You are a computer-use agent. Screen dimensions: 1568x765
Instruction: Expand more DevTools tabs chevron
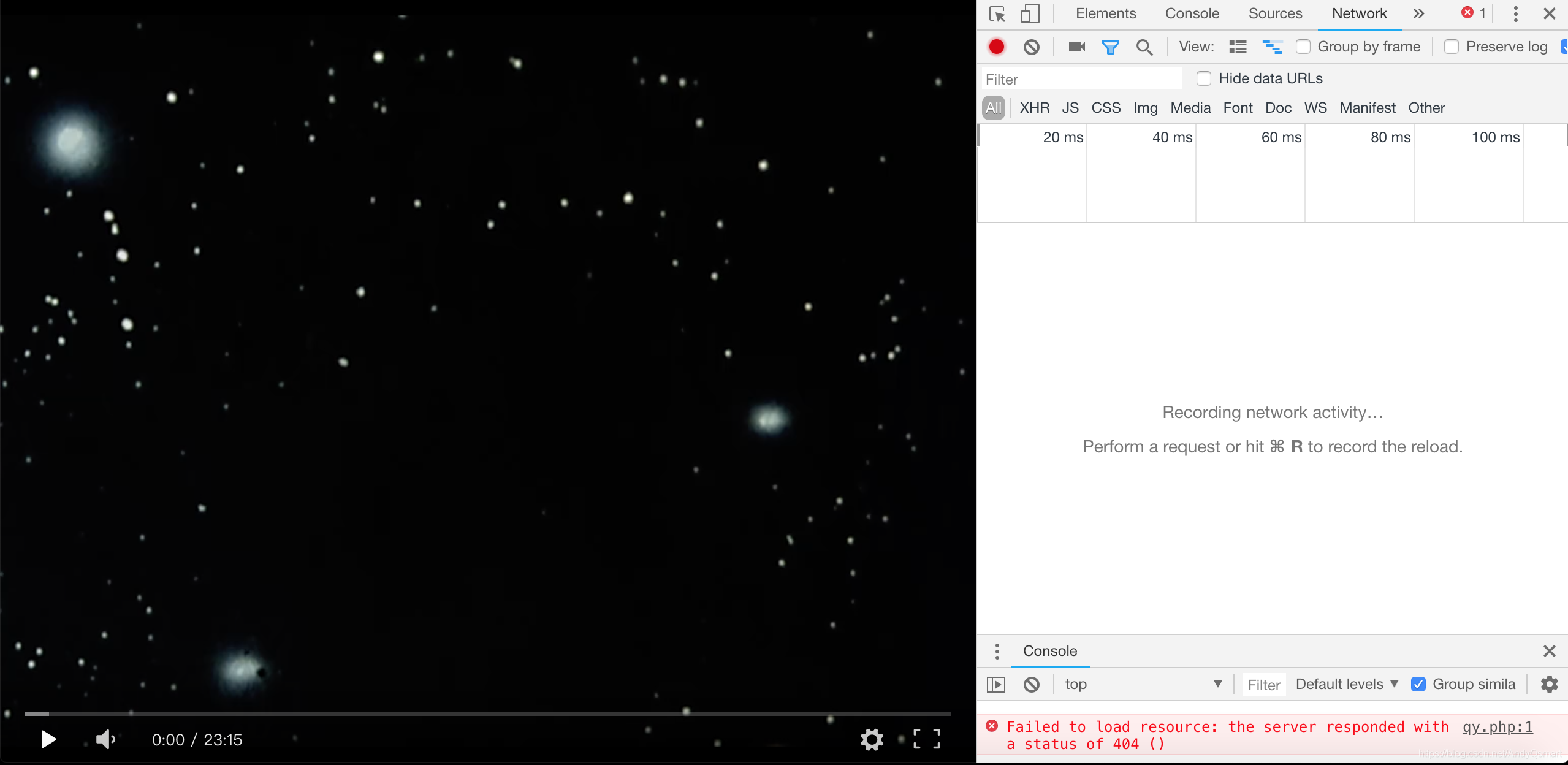pos(1418,13)
